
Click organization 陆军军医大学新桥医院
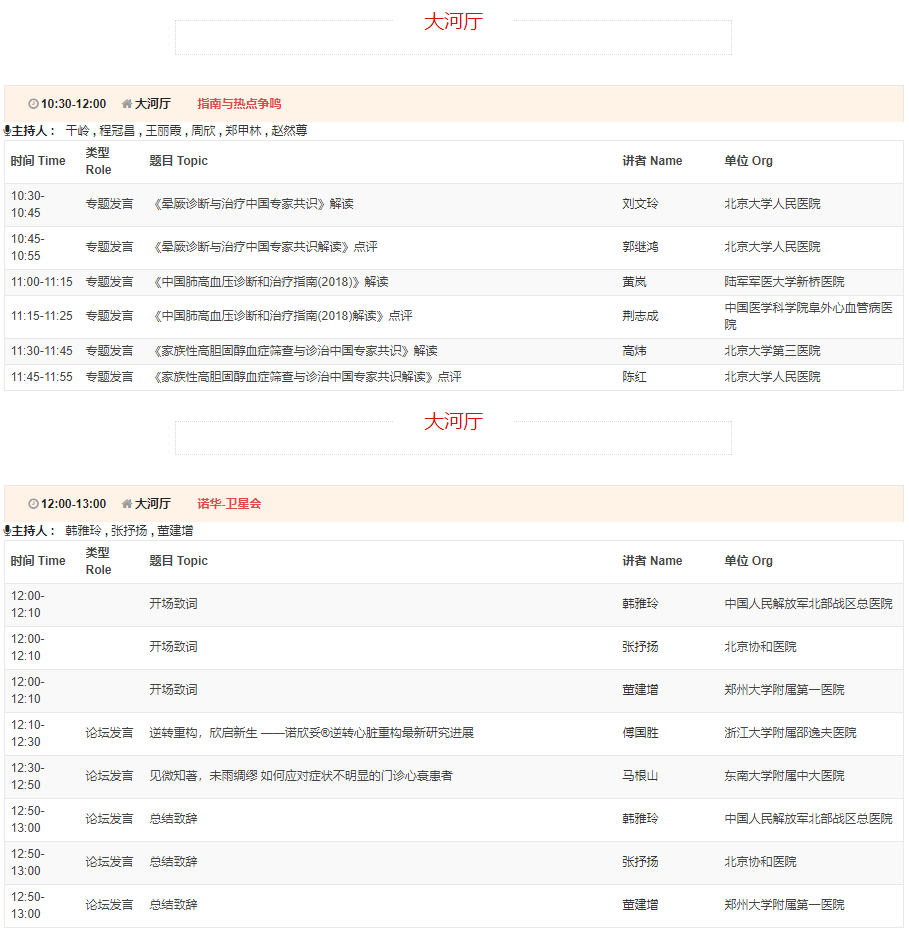tap(784, 282)
